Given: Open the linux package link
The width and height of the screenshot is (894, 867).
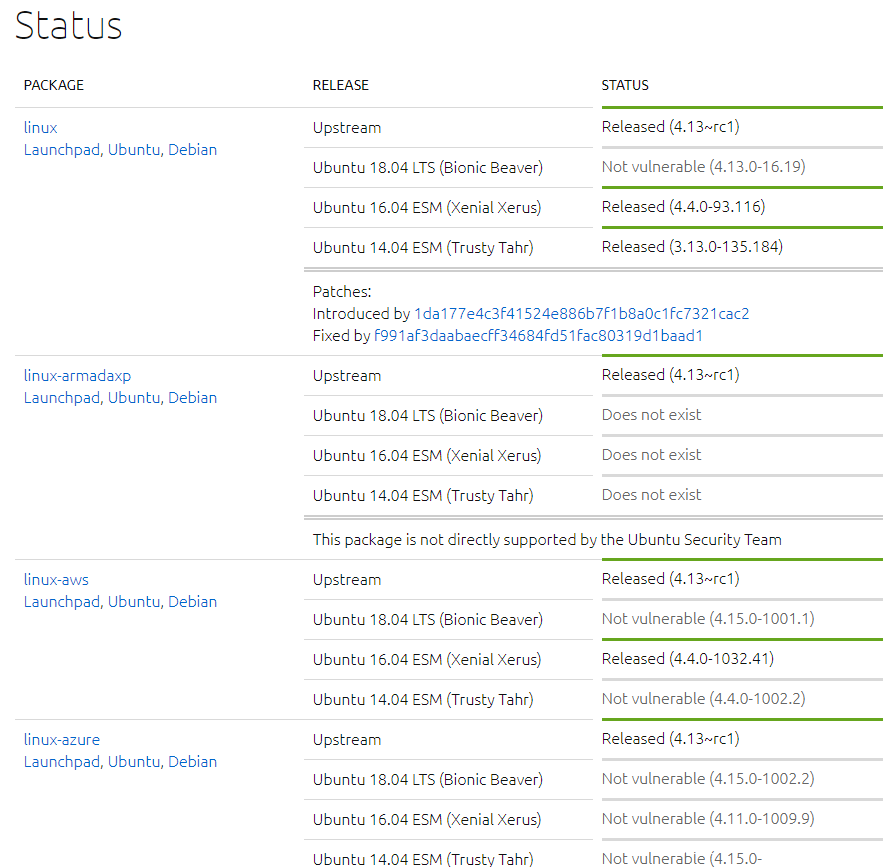Looking at the screenshot, I should click(41, 128).
